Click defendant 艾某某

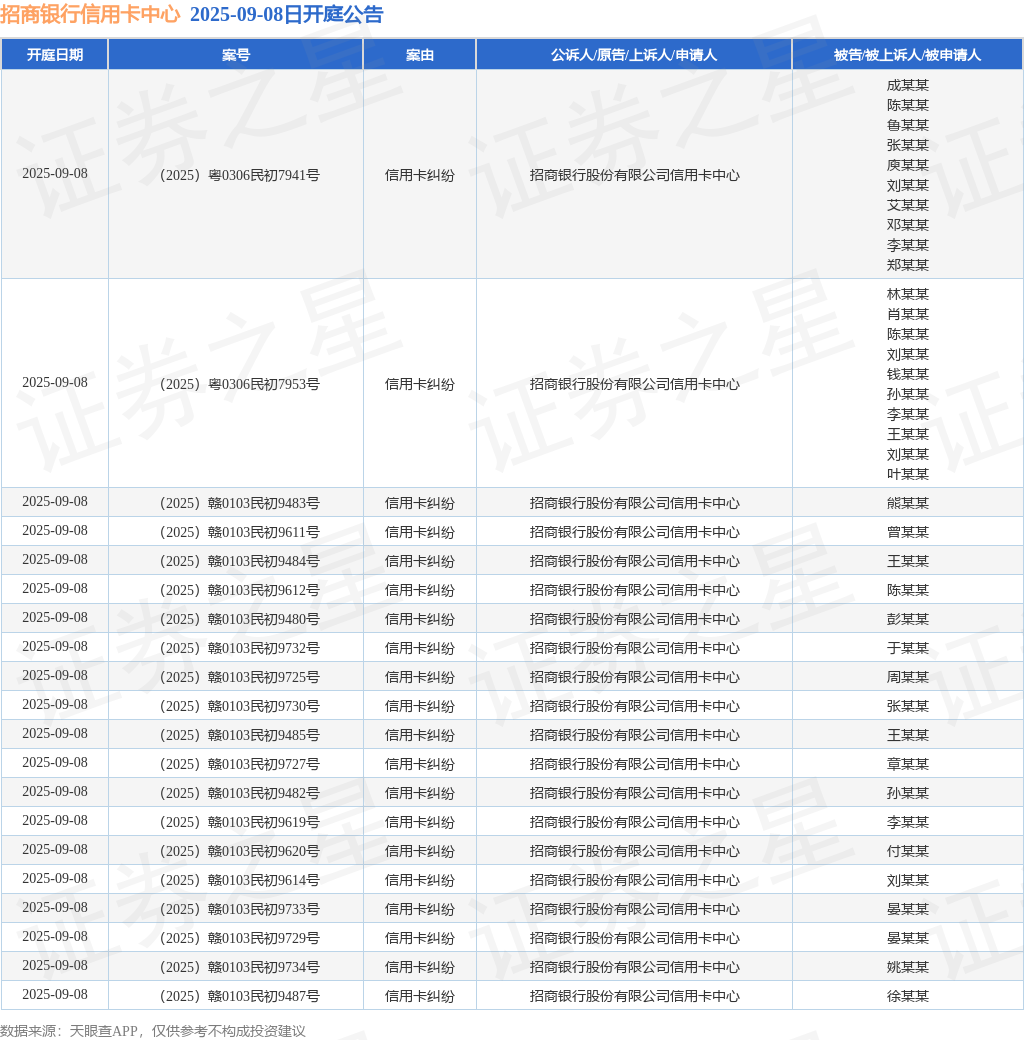coord(907,205)
